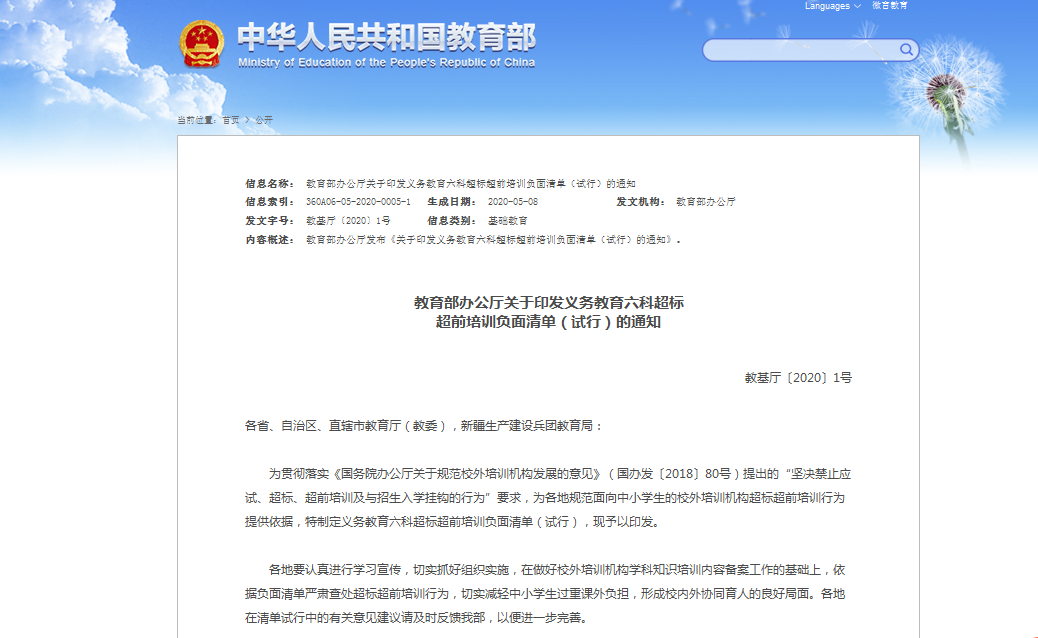1038x638 pixels.
Task: Click the breadcrumb arrow separator after 首页
Action: pyautogui.click(x=247, y=120)
